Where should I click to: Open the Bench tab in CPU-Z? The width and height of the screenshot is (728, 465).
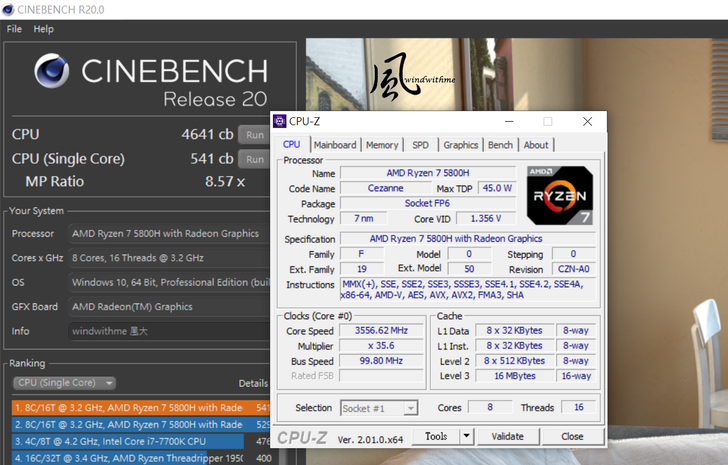500,145
